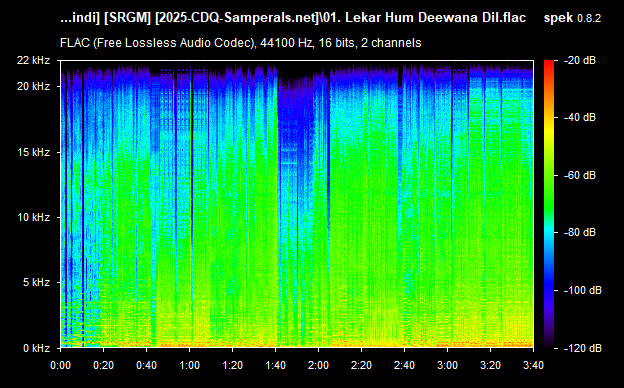Viewport: 624px width, 388px height.
Task: Click the 1:40 time axis label
Action: tap(275, 365)
